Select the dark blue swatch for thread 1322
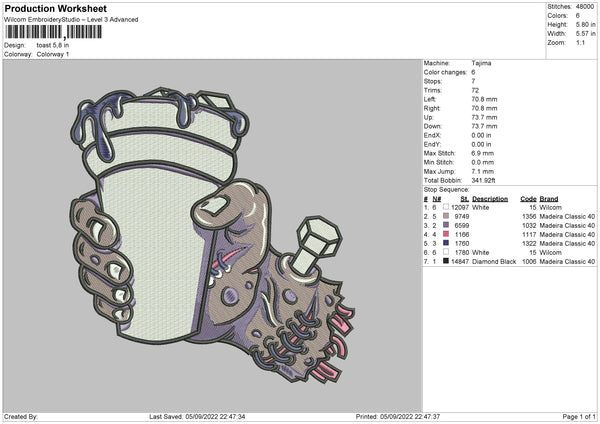600x424 pixels. pyautogui.click(x=446, y=242)
